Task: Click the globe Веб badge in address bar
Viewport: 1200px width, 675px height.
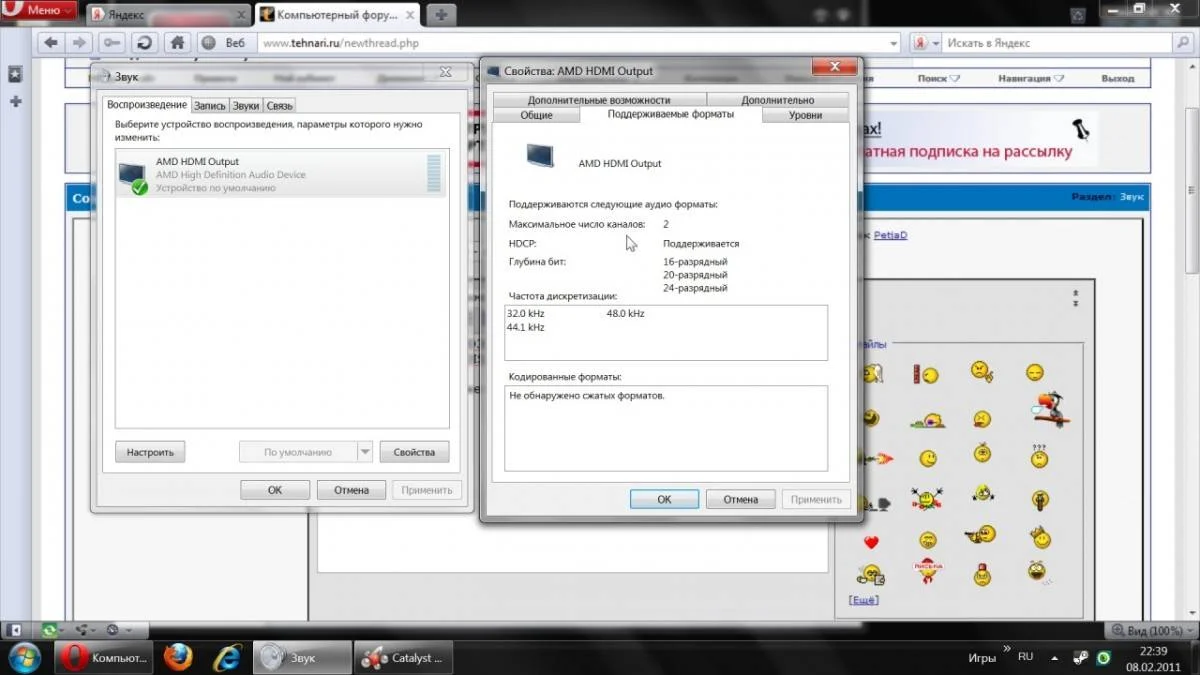Action: tap(223, 43)
